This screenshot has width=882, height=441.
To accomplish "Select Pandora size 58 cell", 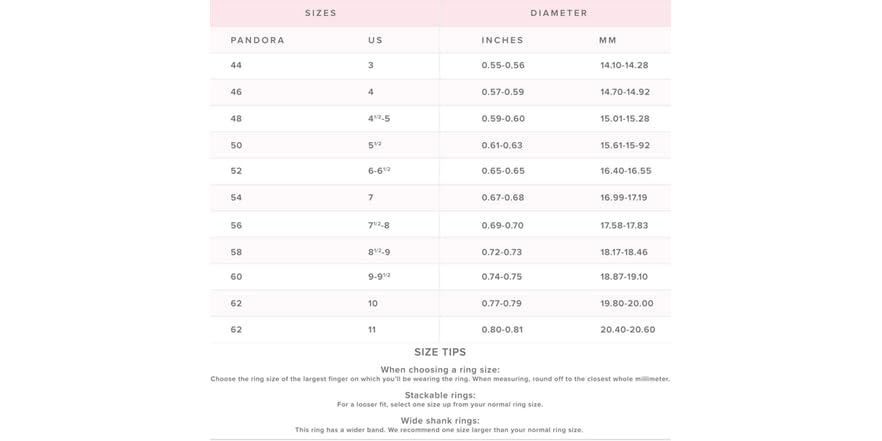I will click(x=236, y=252).
